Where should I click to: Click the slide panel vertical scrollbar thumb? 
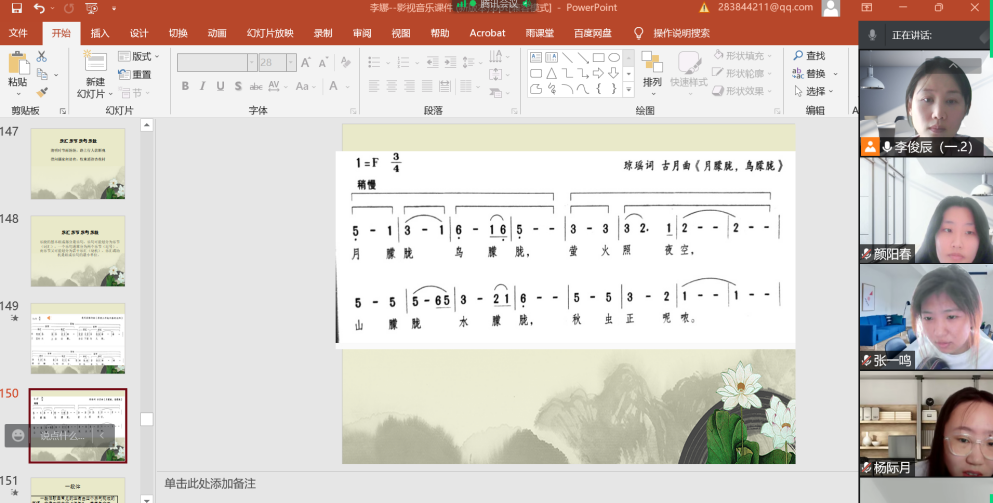pyautogui.click(x=147, y=419)
